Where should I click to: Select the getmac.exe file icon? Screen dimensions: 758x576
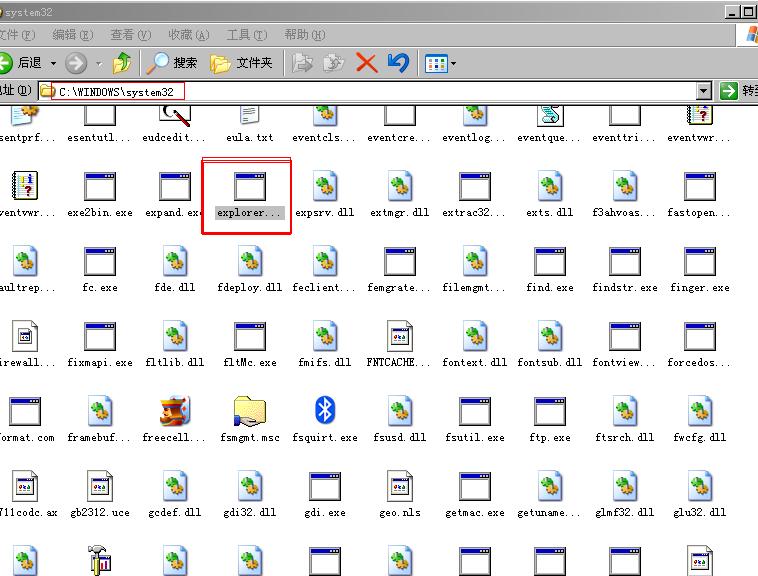[475, 486]
